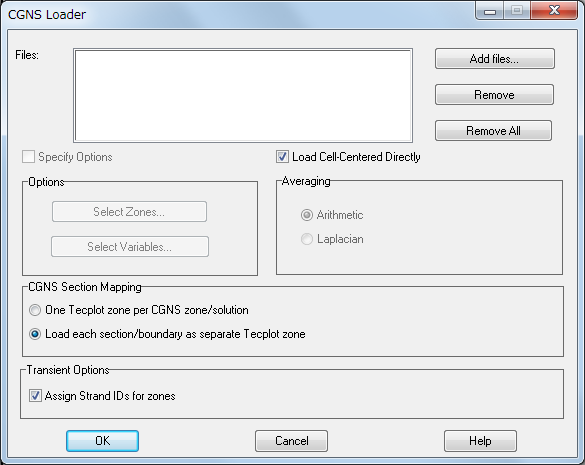Click inside the Files list box

(x=243, y=96)
